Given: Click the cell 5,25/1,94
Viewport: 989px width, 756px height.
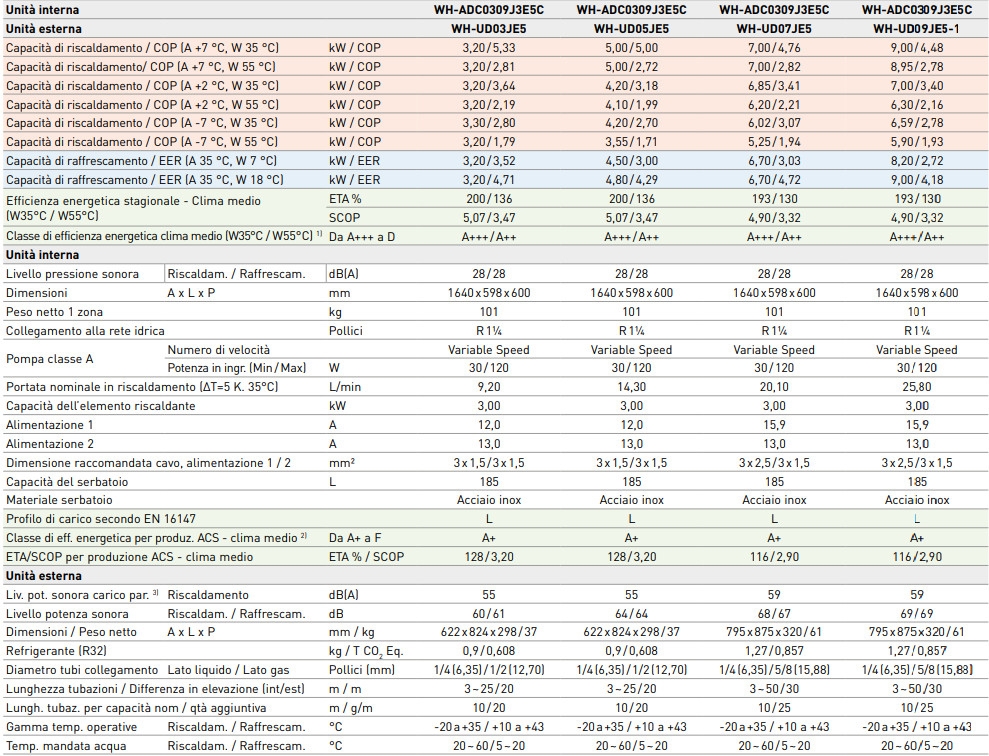Looking at the screenshot, I should 774,142.
